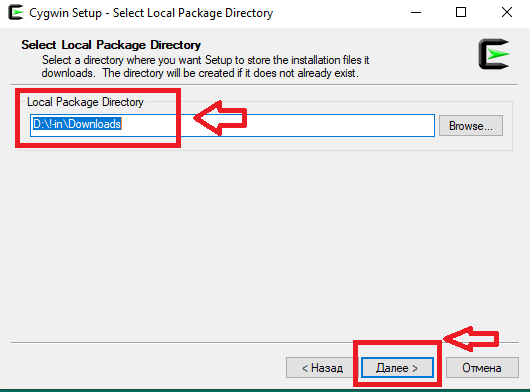Screen dimensions: 530x392
Task: Click the description text about installation files
Action: pos(205,67)
